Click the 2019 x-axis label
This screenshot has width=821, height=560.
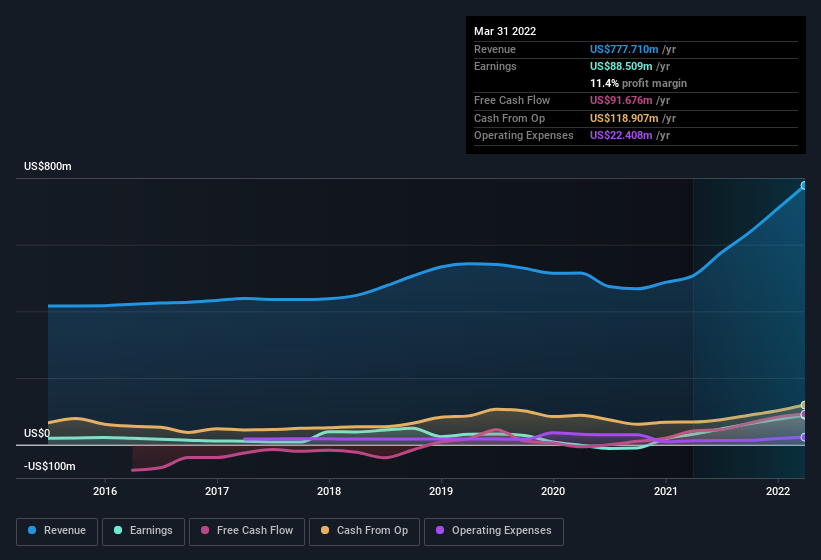(x=441, y=491)
